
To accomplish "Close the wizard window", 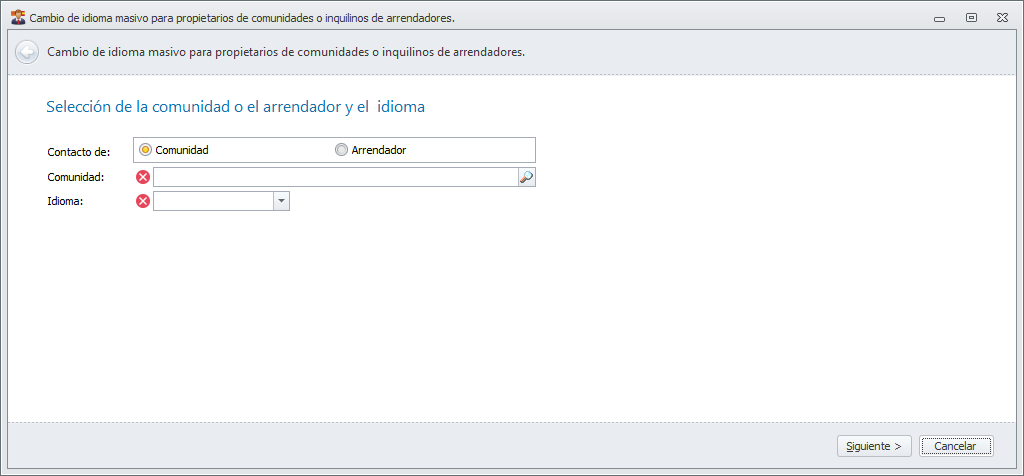I will point(1002,18).
